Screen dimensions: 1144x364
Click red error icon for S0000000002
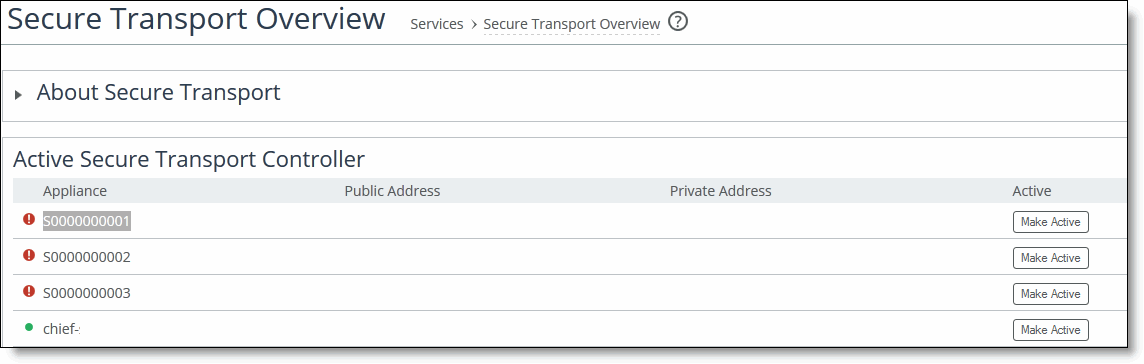[x=29, y=255]
